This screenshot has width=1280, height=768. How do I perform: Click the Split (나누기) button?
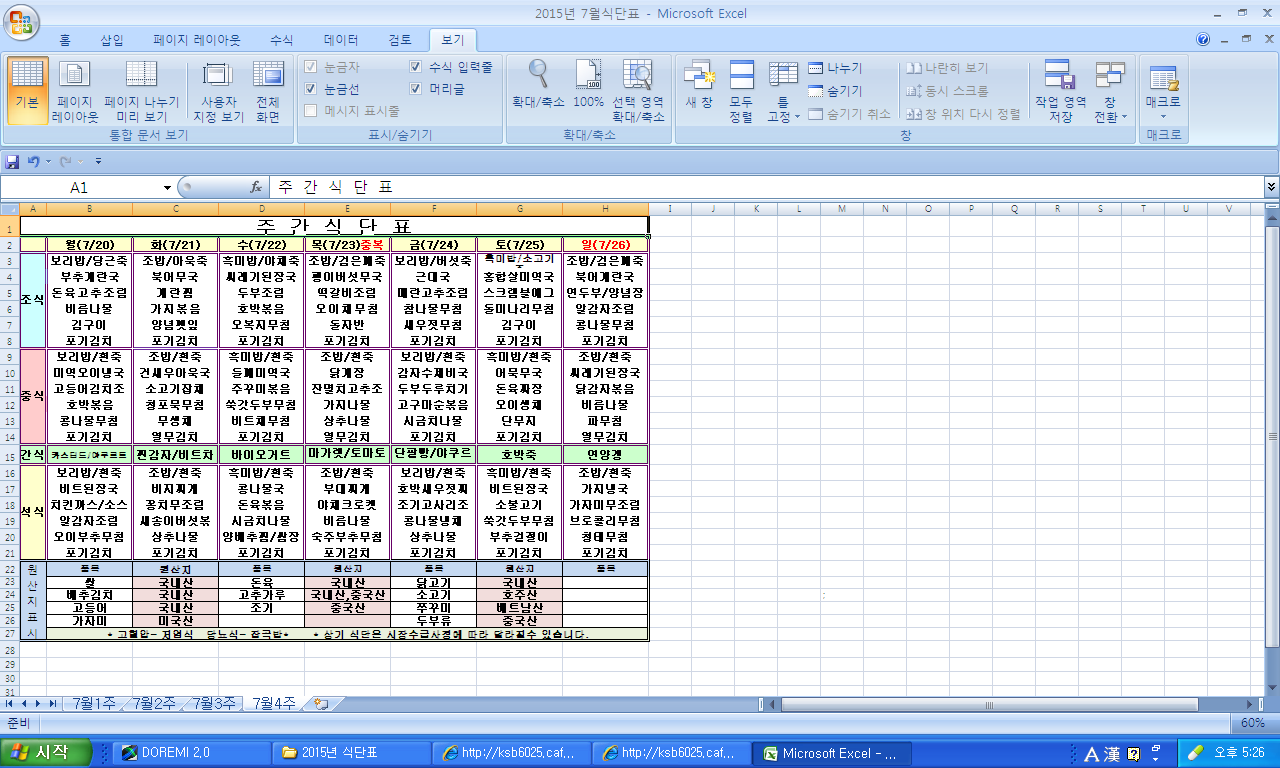(x=835, y=68)
